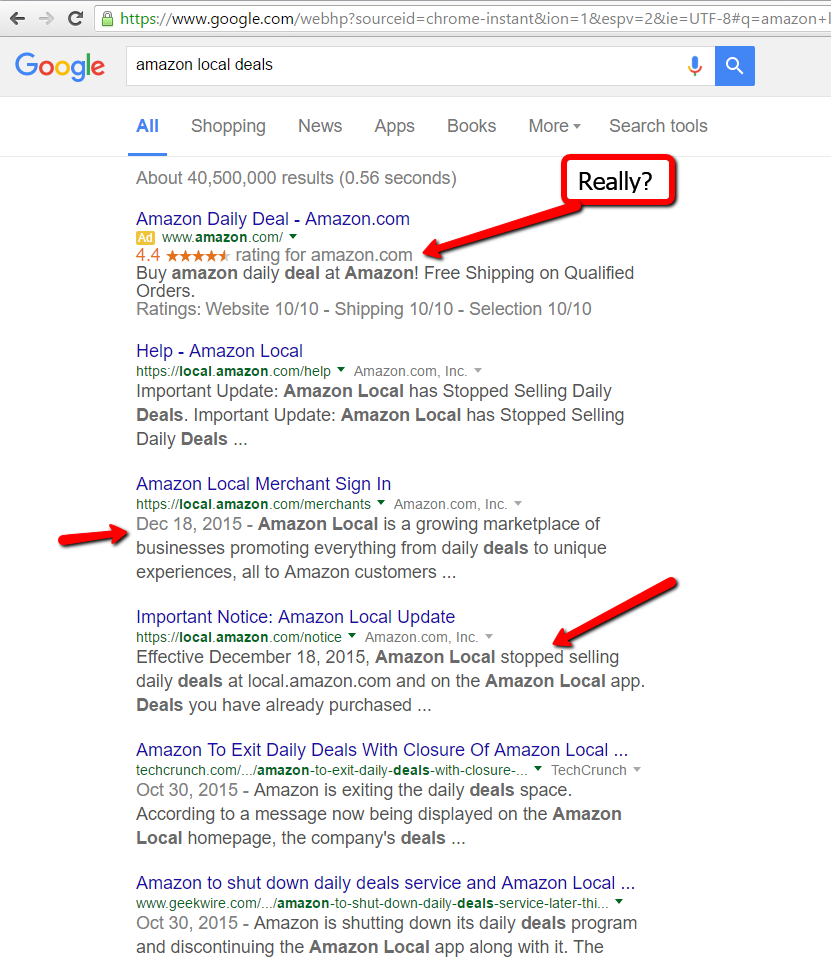Image resolution: width=831 pixels, height=958 pixels.
Task: Click the https://local.amazon.com/notice URL text
Action: tap(239, 637)
